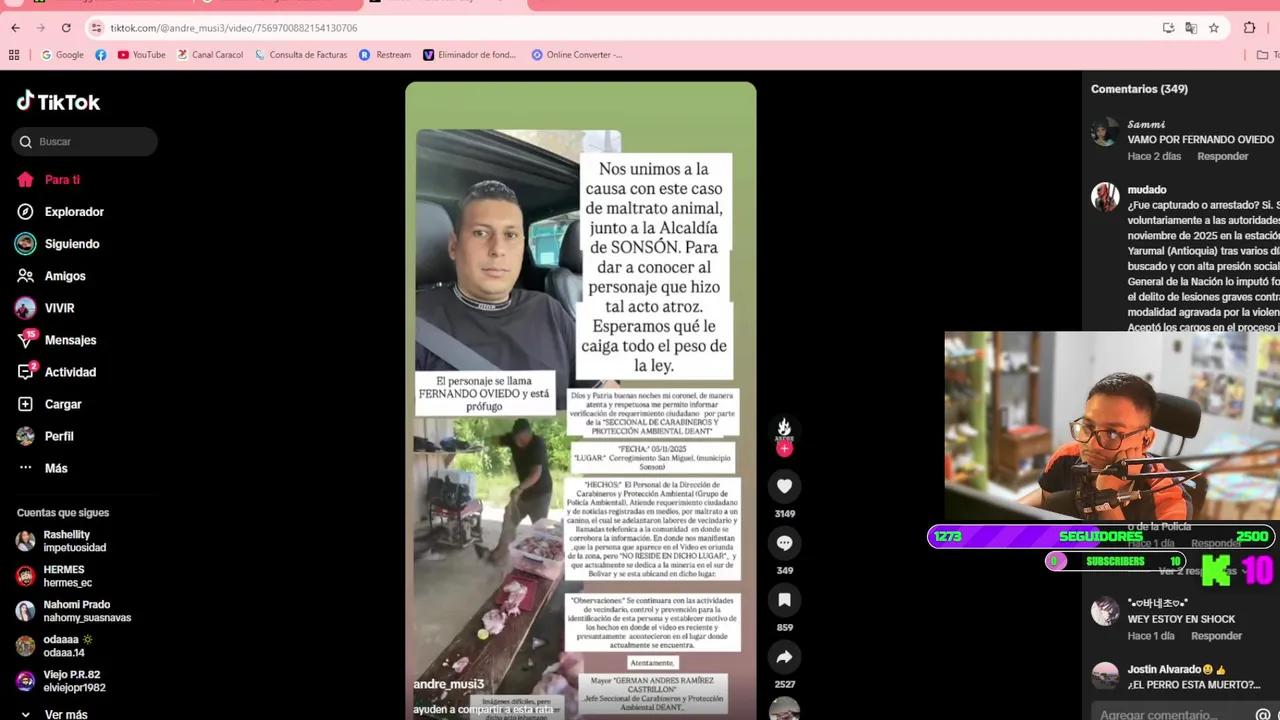Click install app icon in address bar

pyautogui.click(x=1168, y=28)
